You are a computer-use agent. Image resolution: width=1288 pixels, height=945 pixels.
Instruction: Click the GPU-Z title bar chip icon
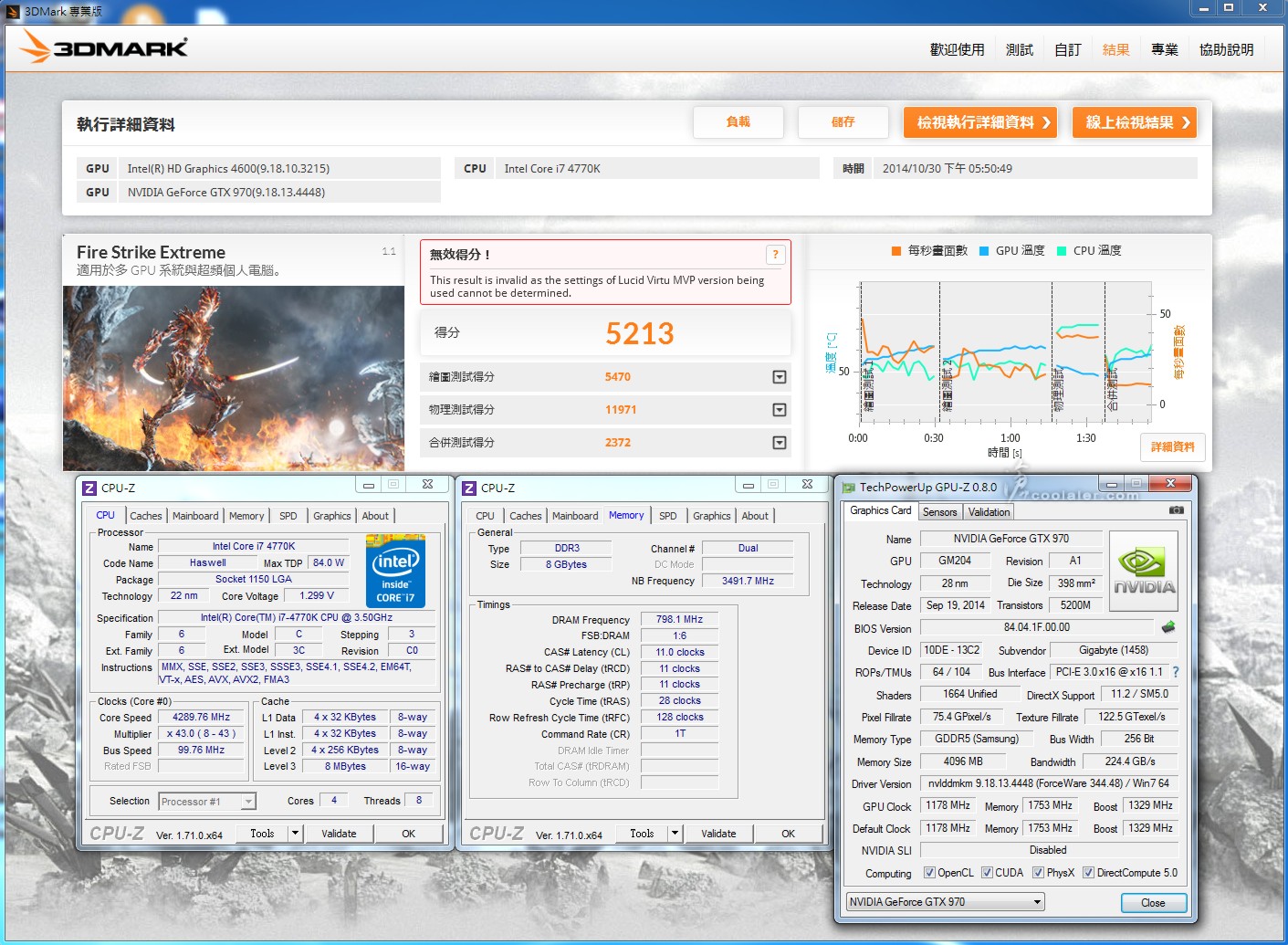pyautogui.click(x=849, y=488)
